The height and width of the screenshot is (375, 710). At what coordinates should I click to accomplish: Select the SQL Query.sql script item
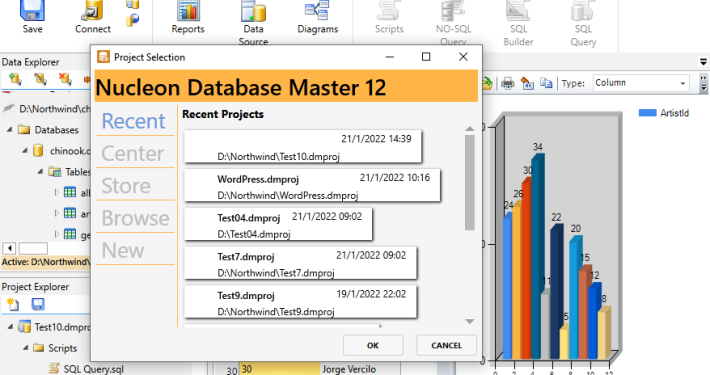click(x=86, y=369)
